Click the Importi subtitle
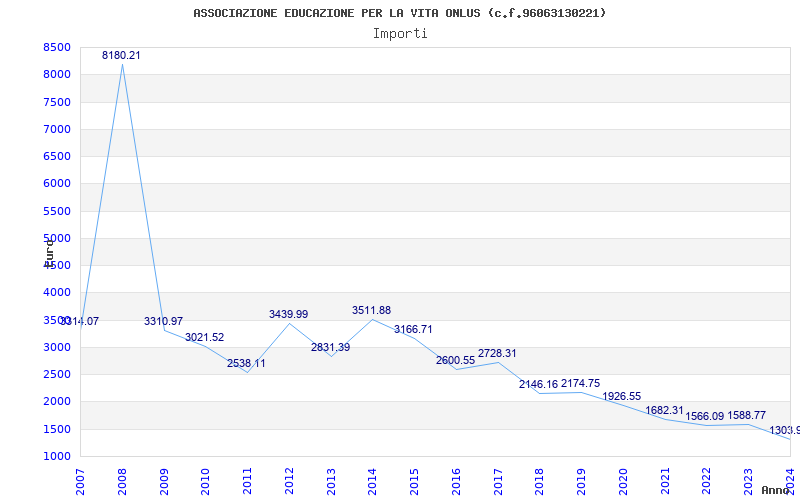Screen dimensions: 800x500 [400, 34]
